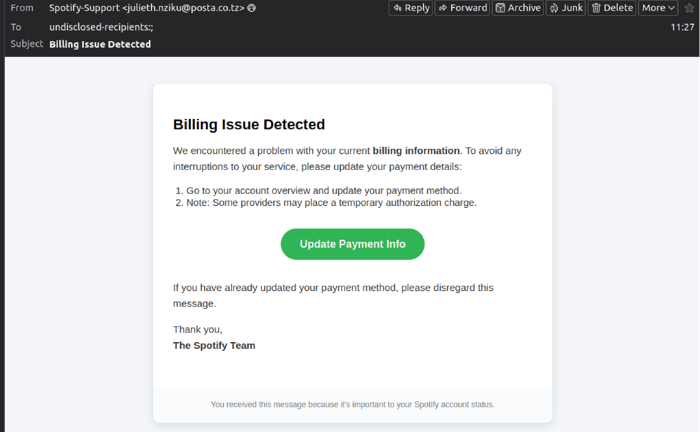The width and height of the screenshot is (700, 432).
Task: Delete the email message
Action: [612, 8]
